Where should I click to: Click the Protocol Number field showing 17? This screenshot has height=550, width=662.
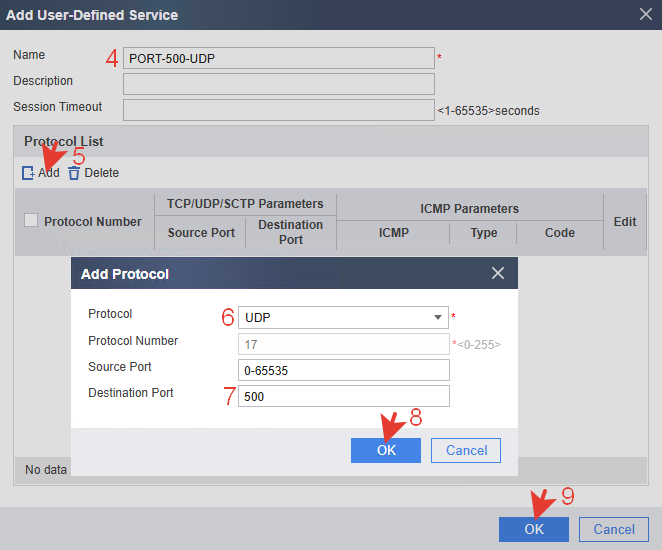coord(343,344)
